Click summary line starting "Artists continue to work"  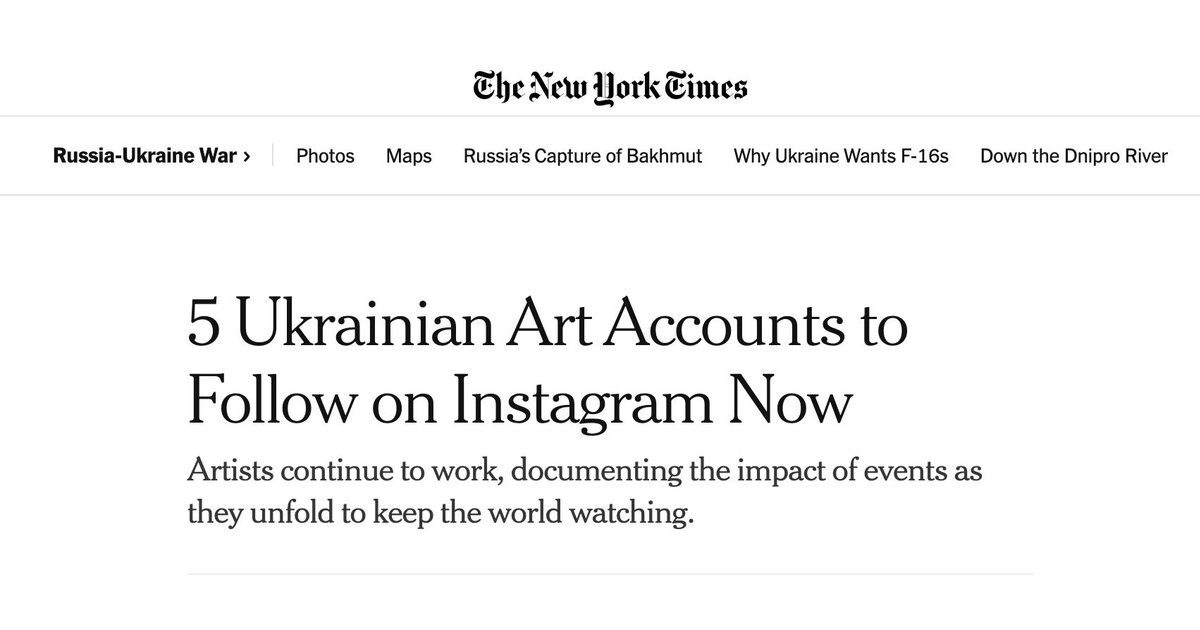click(584, 471)
